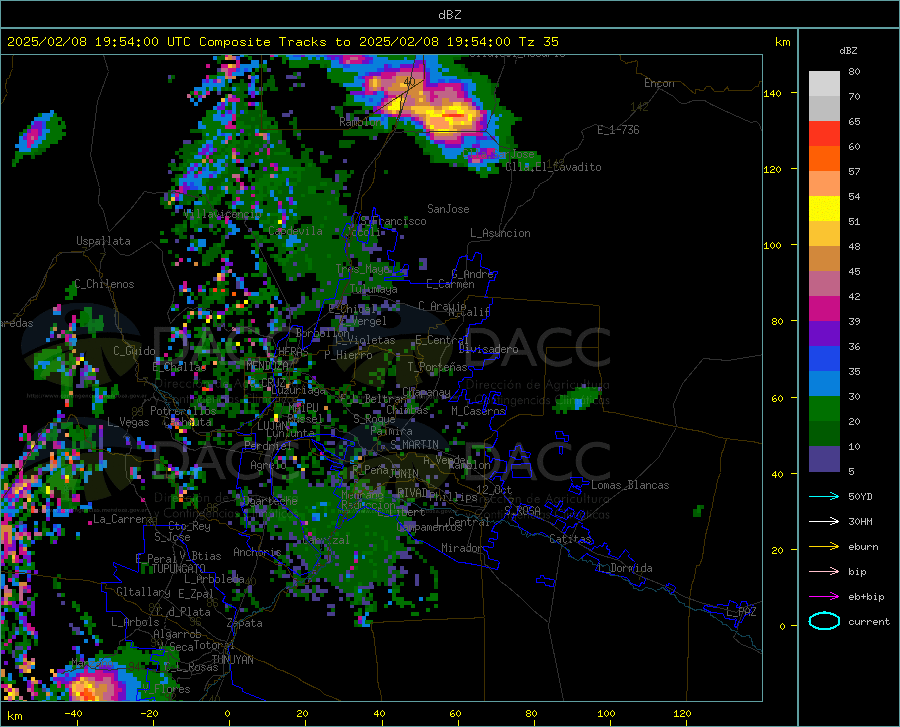This screenshot has height=727, width=900.
Task: Click the cyan 50YD arrow in legend
Action: [824, 496]
